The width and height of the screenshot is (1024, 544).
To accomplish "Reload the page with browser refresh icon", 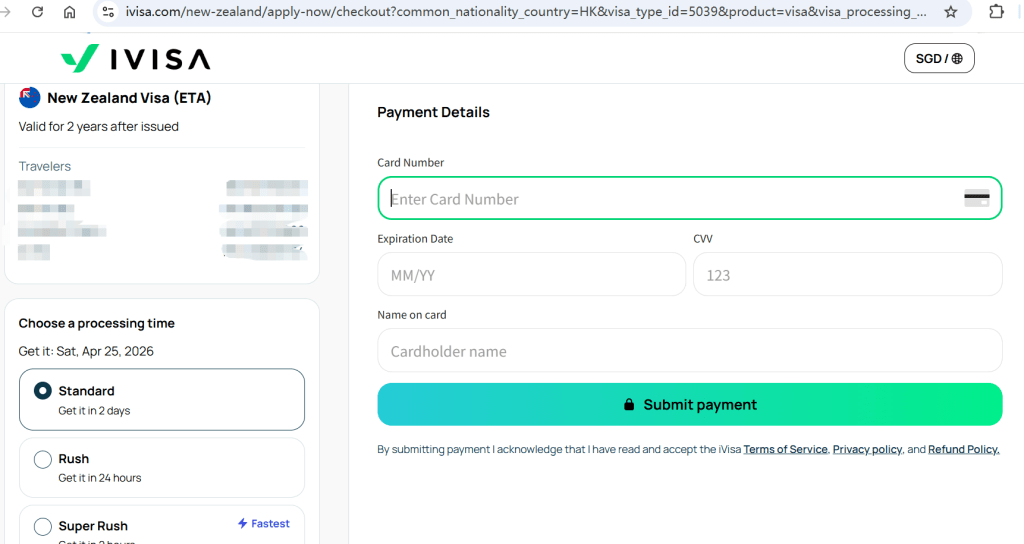I will tap(37, 12).
